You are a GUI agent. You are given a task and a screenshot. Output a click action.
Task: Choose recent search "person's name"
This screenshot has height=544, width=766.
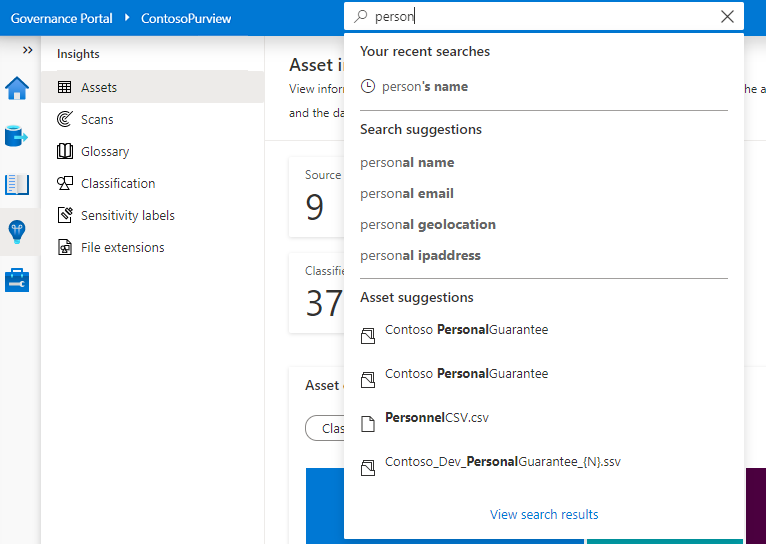(x=424, y=87)
